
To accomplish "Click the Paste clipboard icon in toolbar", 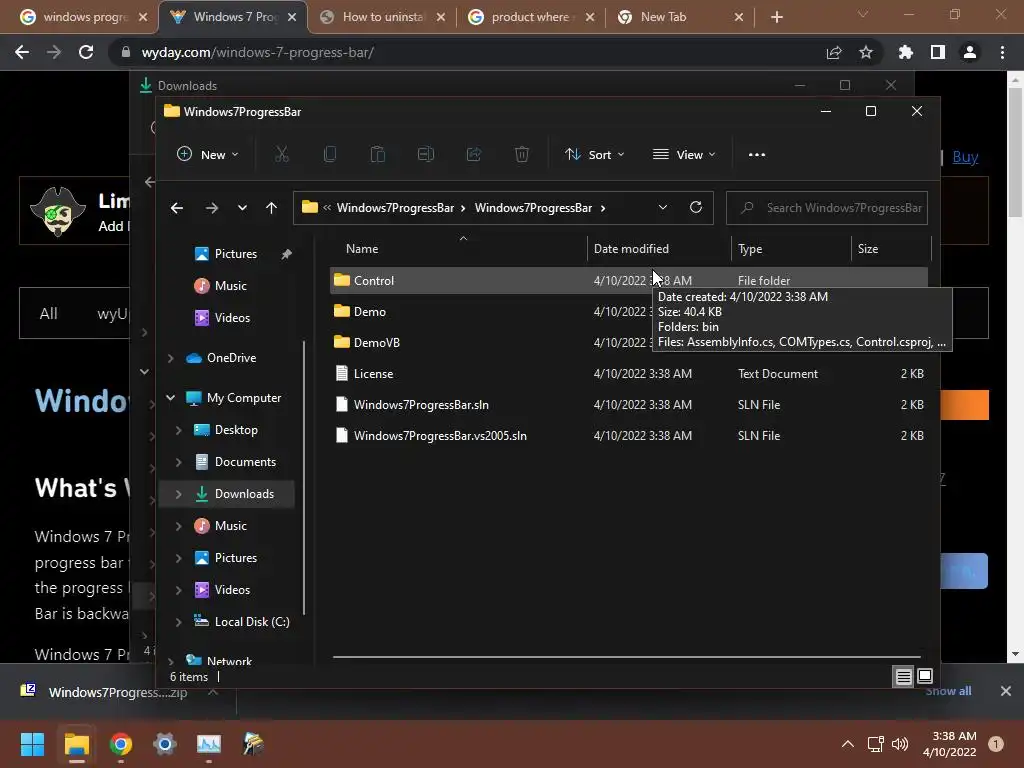I will click(x=377, y=155).
